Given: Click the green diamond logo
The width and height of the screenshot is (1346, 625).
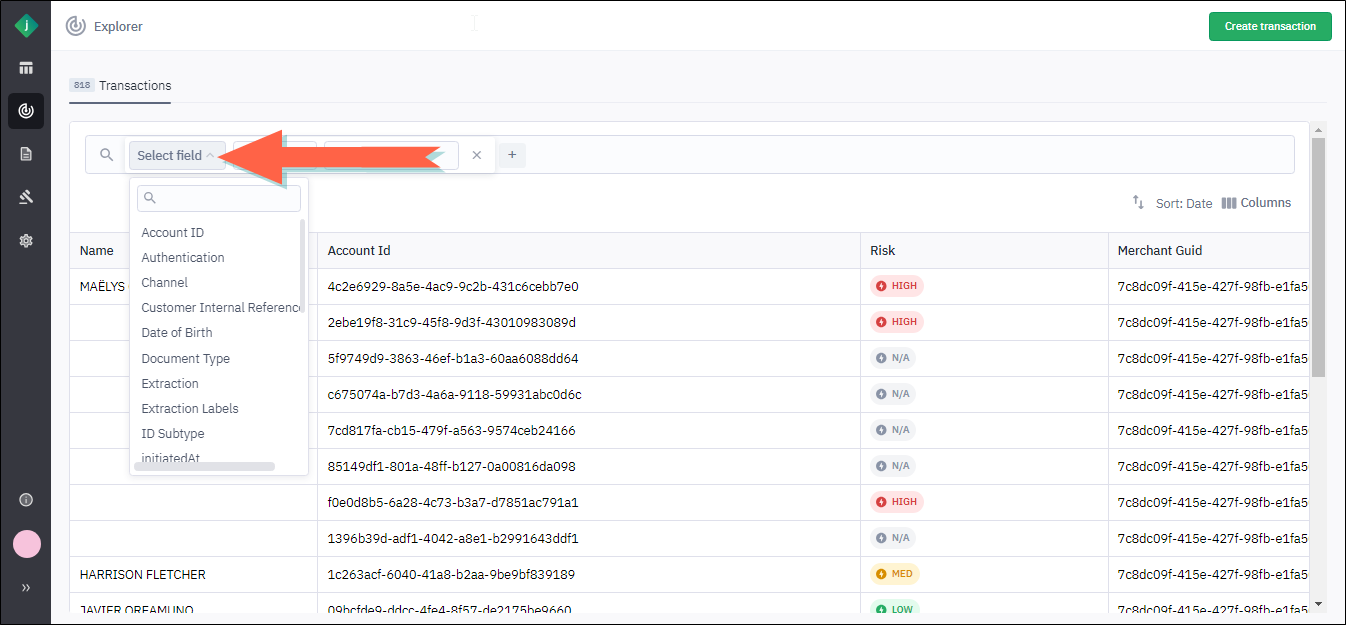Looking at the screenshot, I should (x=26, y=26).
